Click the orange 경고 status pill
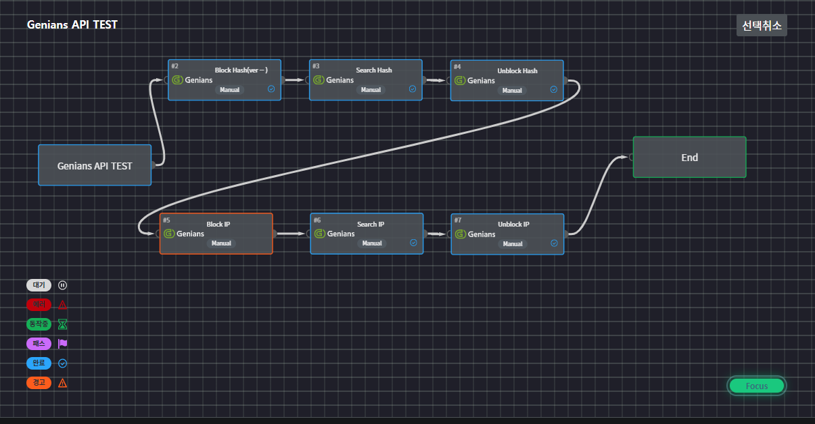Viewport: 815px width, 424px height. point(38,383)
